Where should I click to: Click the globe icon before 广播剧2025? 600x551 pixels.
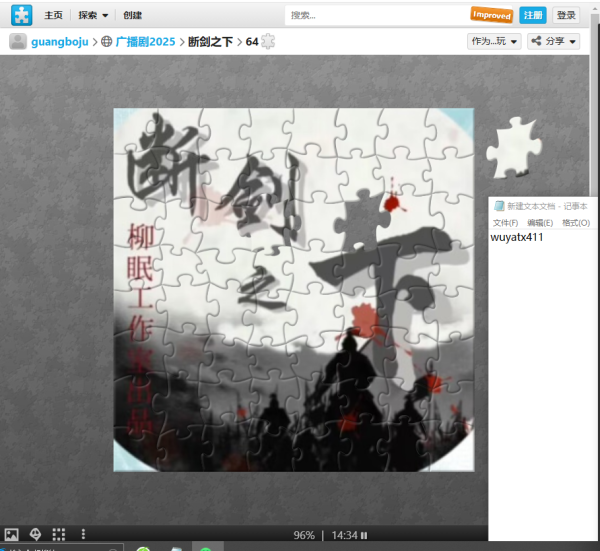[106, 41]
